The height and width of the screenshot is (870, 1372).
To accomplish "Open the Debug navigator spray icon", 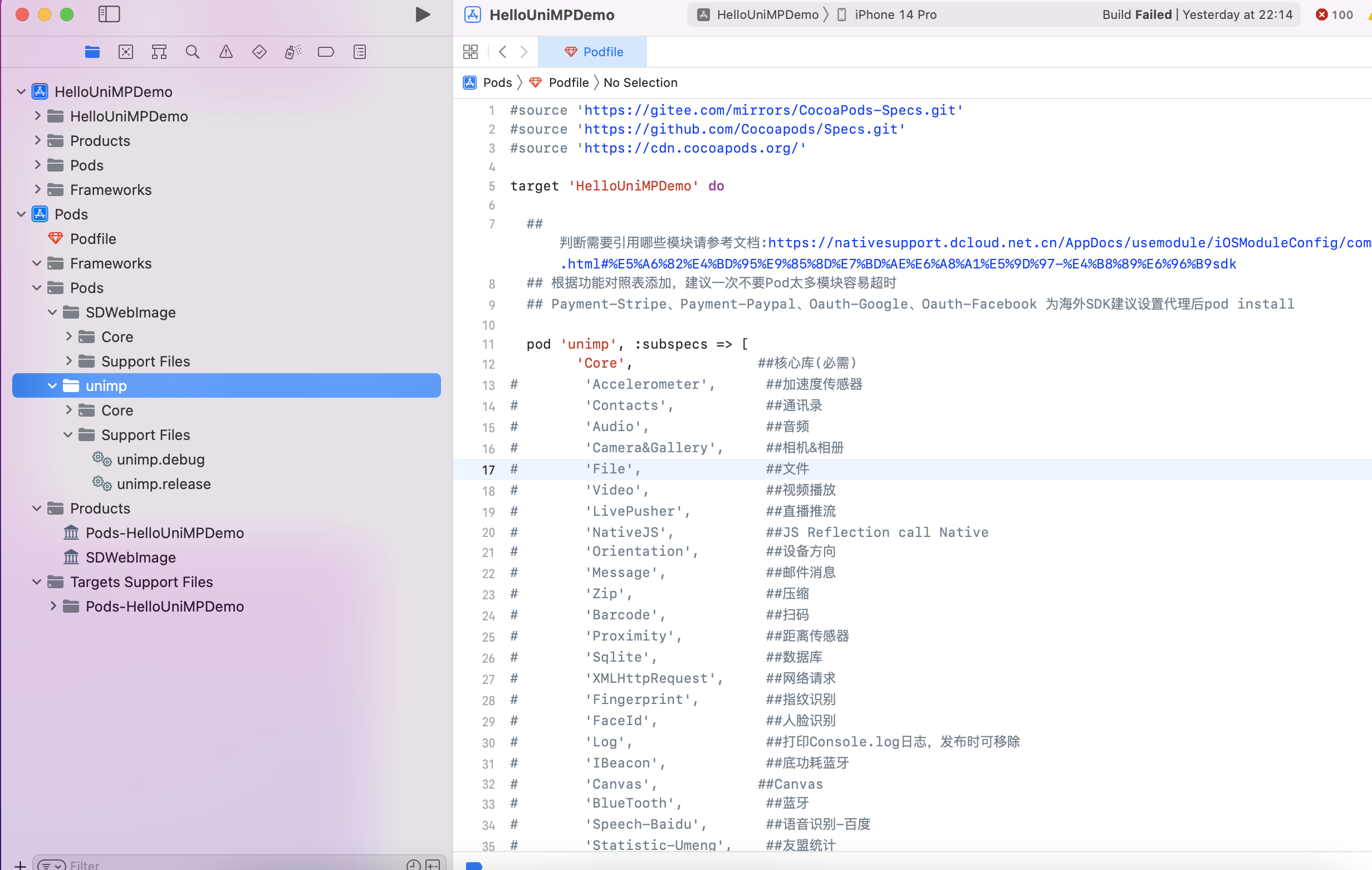I will pyautogui.click(x=293, y=52).
